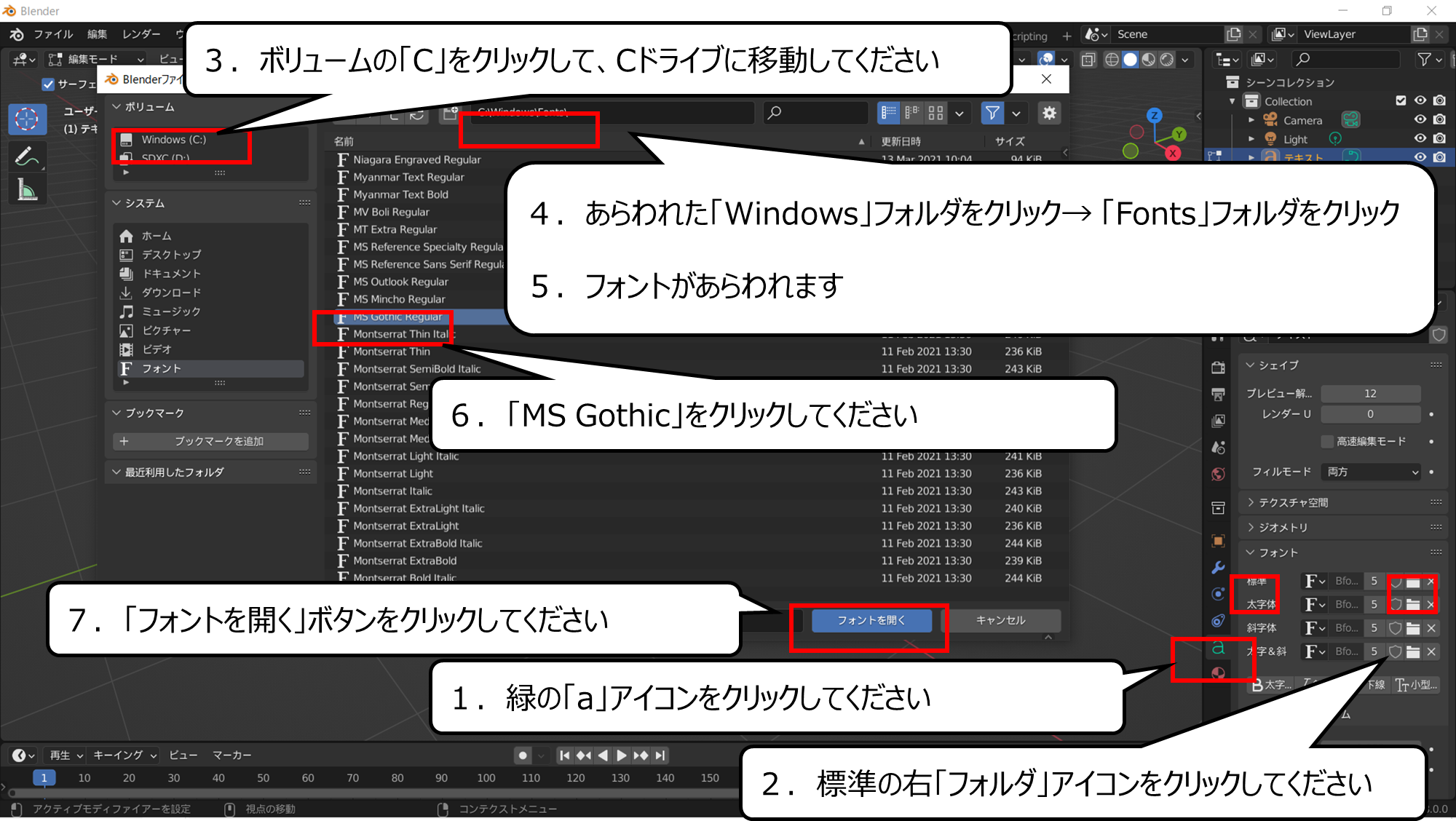Switch file browser to horizontal list view
The image size is (1456, 821).
click(912, 113)
